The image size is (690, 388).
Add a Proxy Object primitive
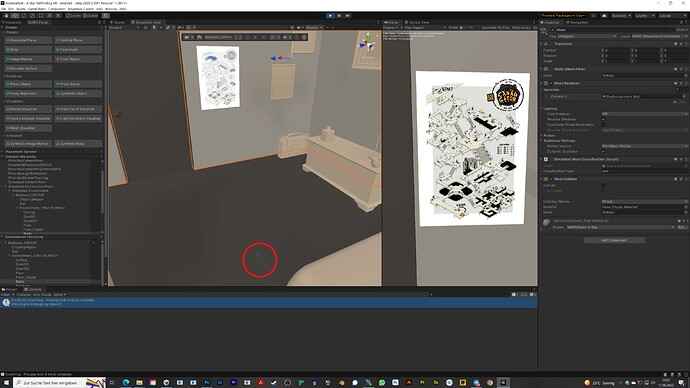(x=29, y=84)
